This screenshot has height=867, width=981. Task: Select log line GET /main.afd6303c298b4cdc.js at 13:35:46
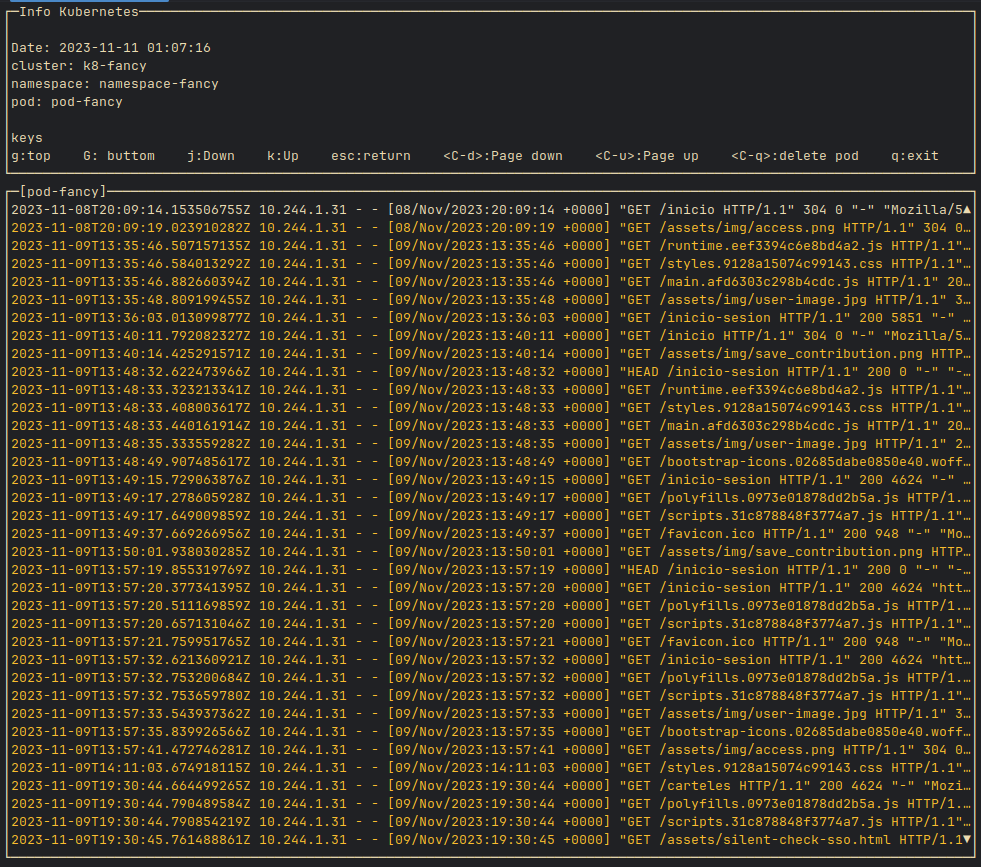click(x=490, y=281)
